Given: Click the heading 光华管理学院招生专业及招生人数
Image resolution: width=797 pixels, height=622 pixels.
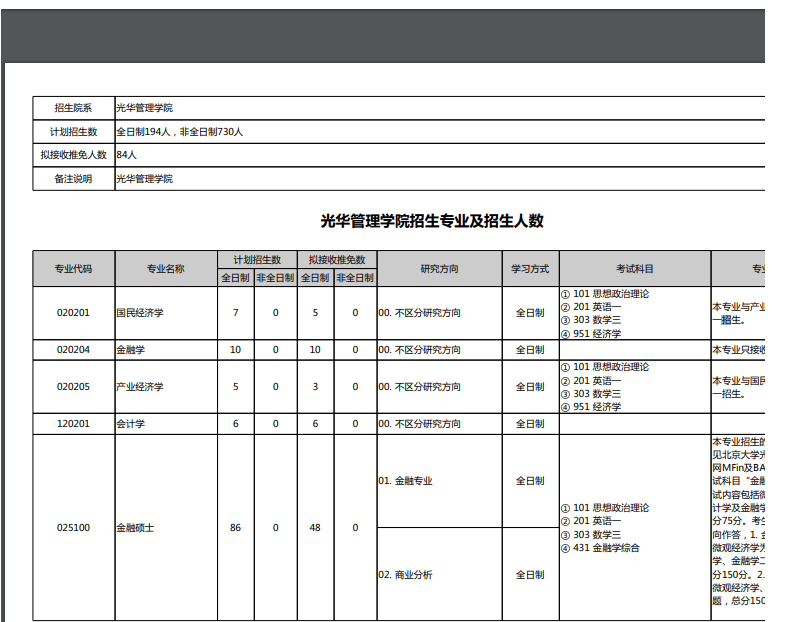Looking at the screenshot, I should pos(432,221).
